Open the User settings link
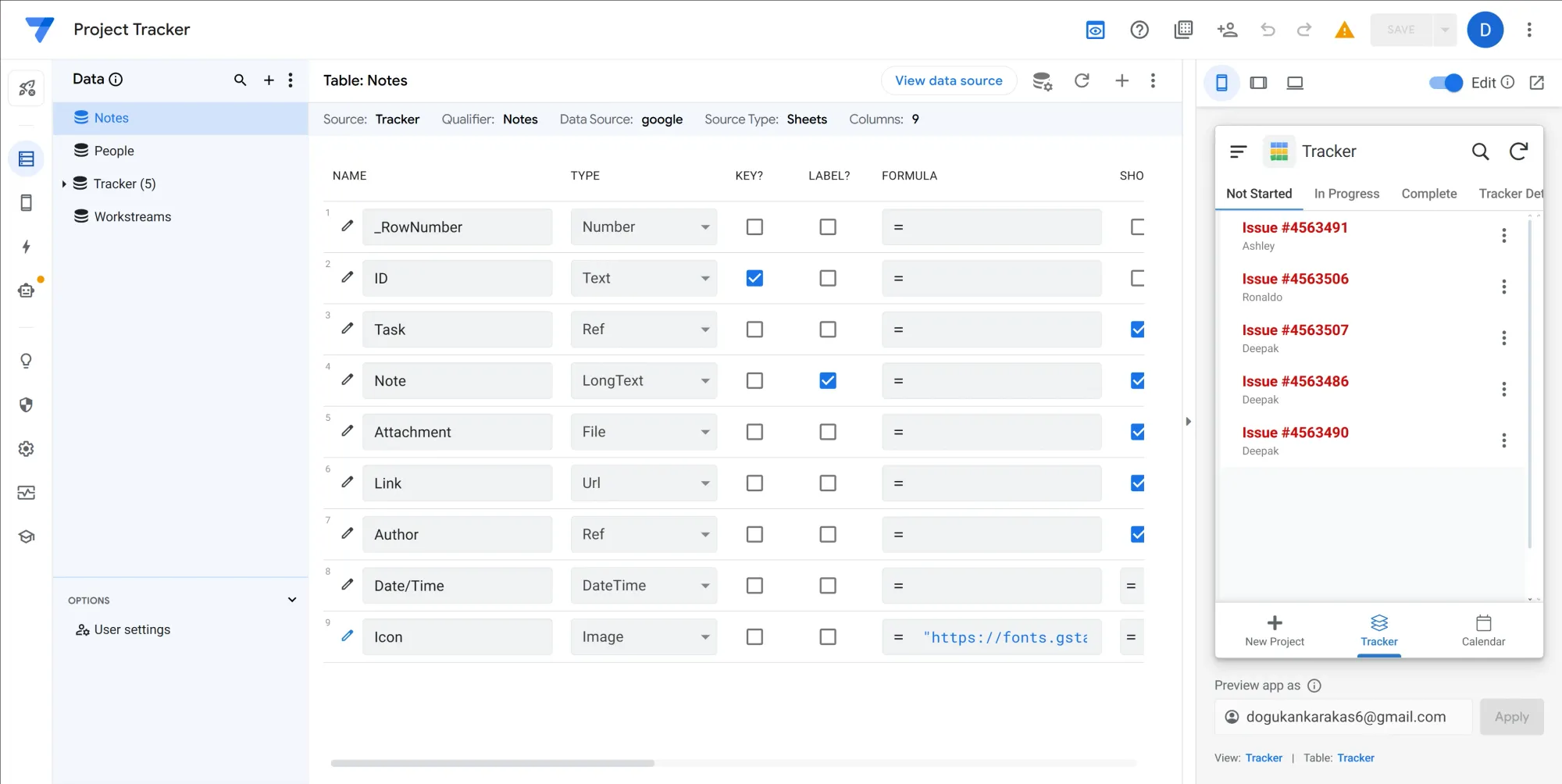This screenshot has height=784, width=1562. tap(131, 629)
